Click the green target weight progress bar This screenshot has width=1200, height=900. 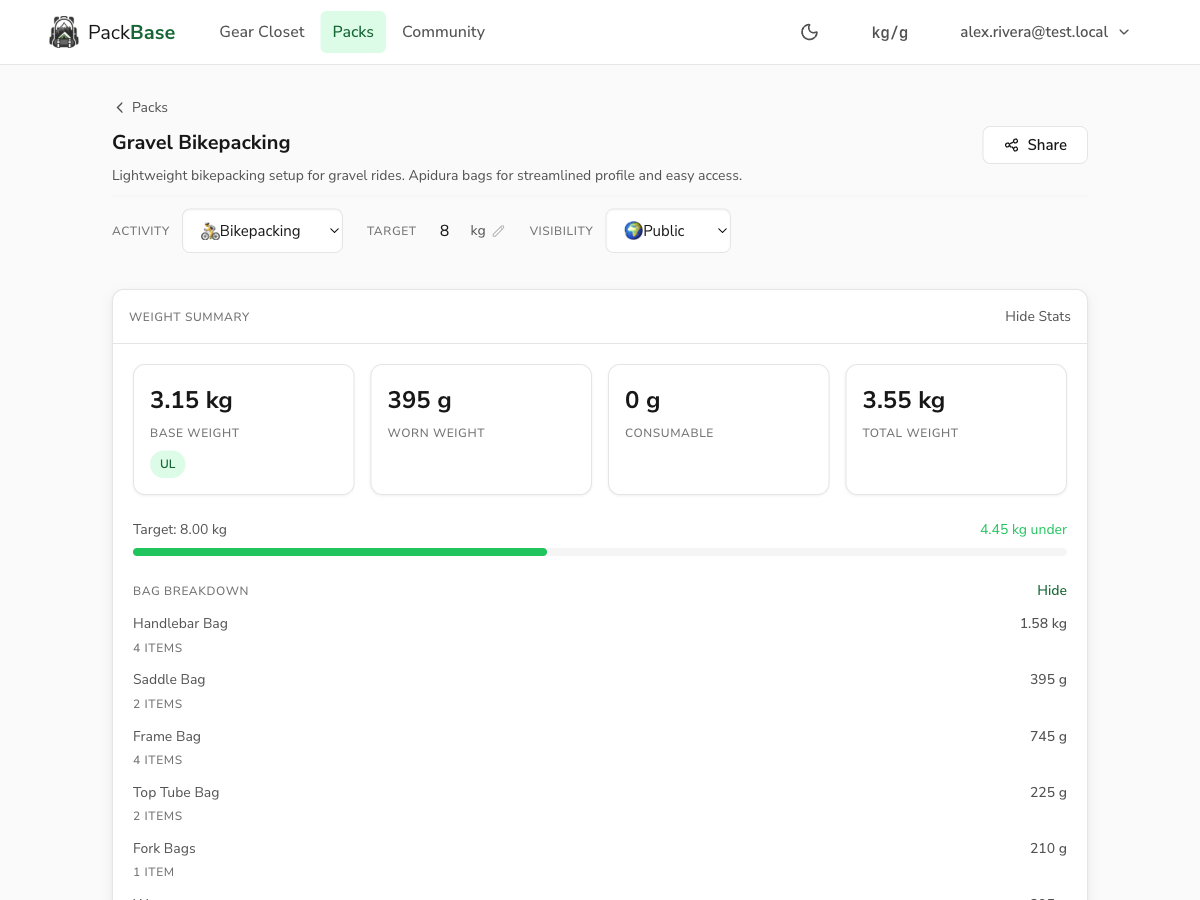coord(340,552)
